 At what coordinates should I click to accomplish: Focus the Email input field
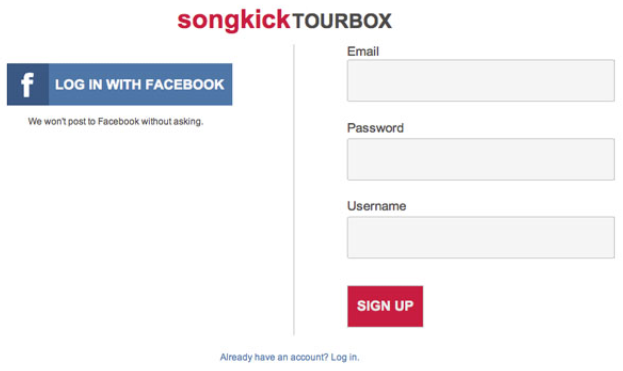click(x=481, y=81)
